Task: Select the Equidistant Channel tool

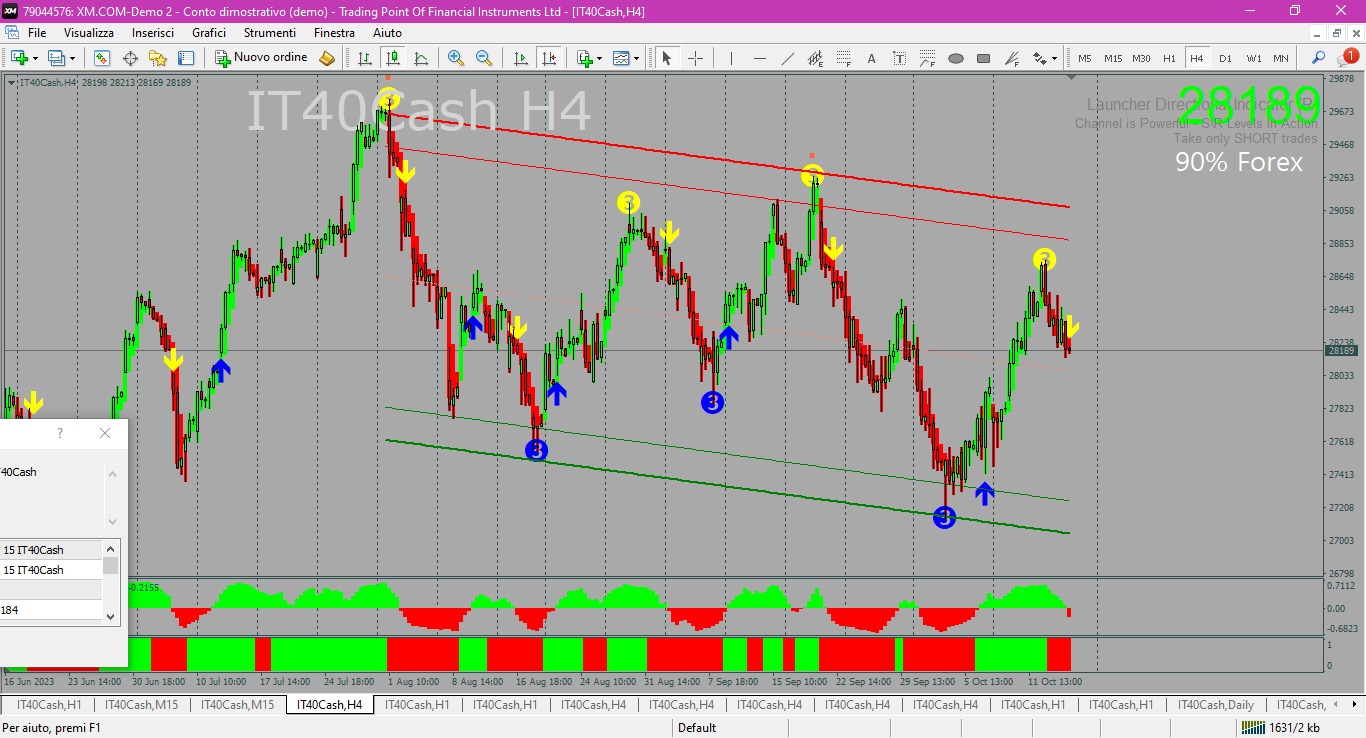Action: [815, 58]
